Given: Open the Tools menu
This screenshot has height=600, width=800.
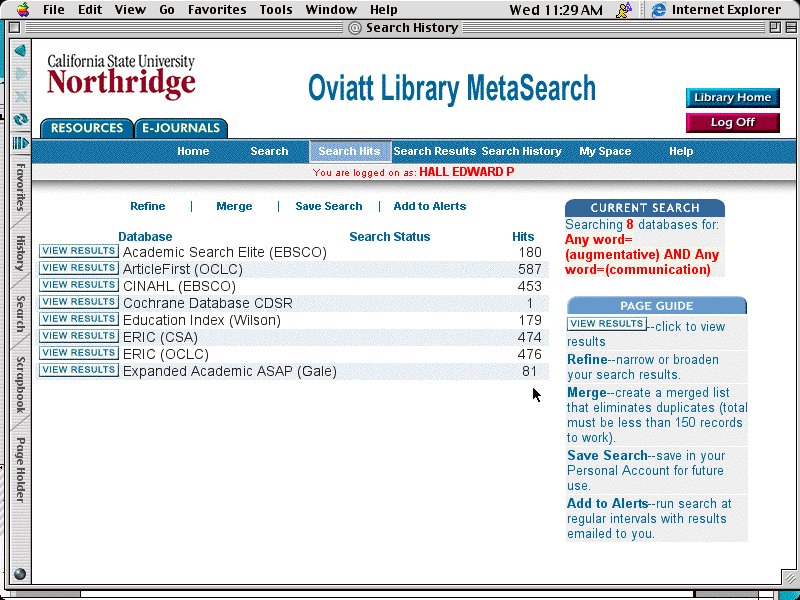Looking at the screenshot, I should (x=276, y=9).
